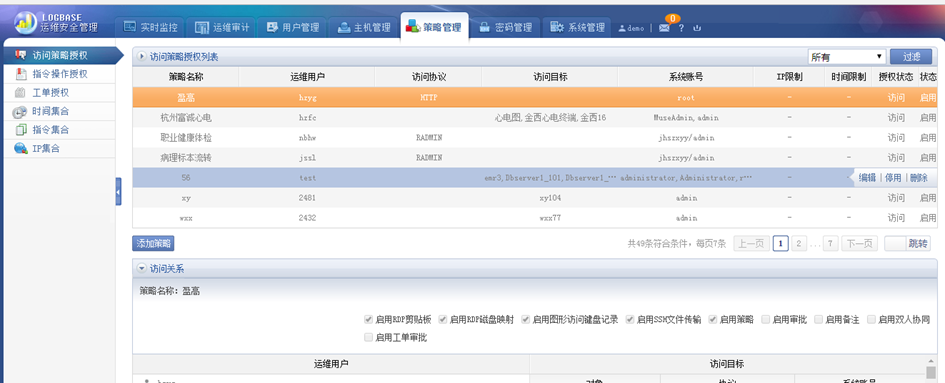Click 编辑 for policy 56
This screenshot has height=383, width=945.
[867, 178]
